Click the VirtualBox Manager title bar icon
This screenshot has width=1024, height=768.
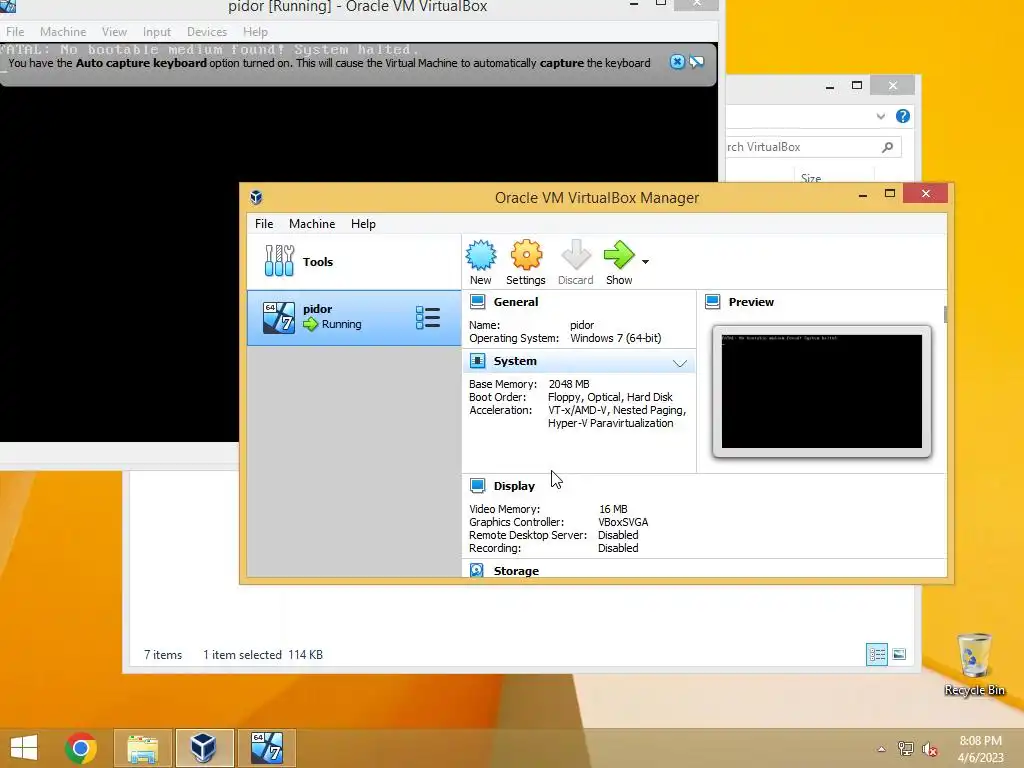coord(257,197)
